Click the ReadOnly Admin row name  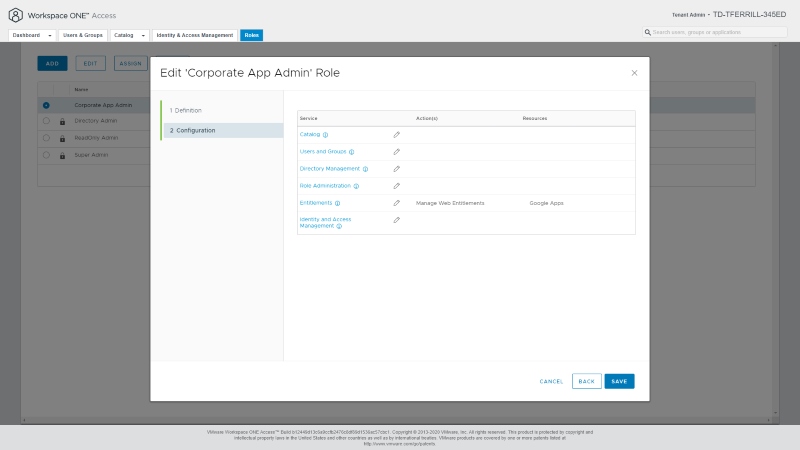click(96, 138)
